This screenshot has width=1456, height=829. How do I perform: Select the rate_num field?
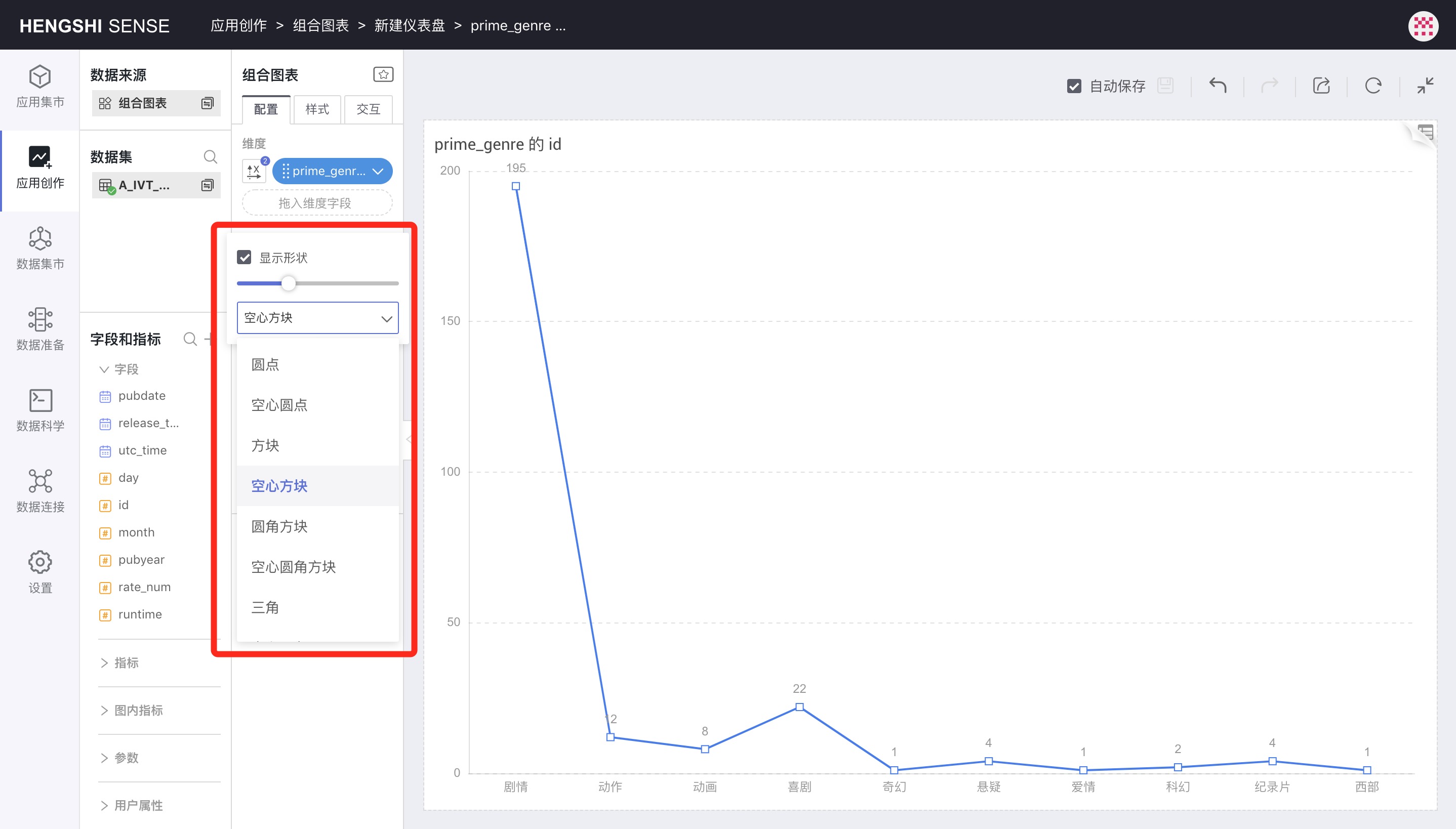pyautogui.click(x=144, y=587)
